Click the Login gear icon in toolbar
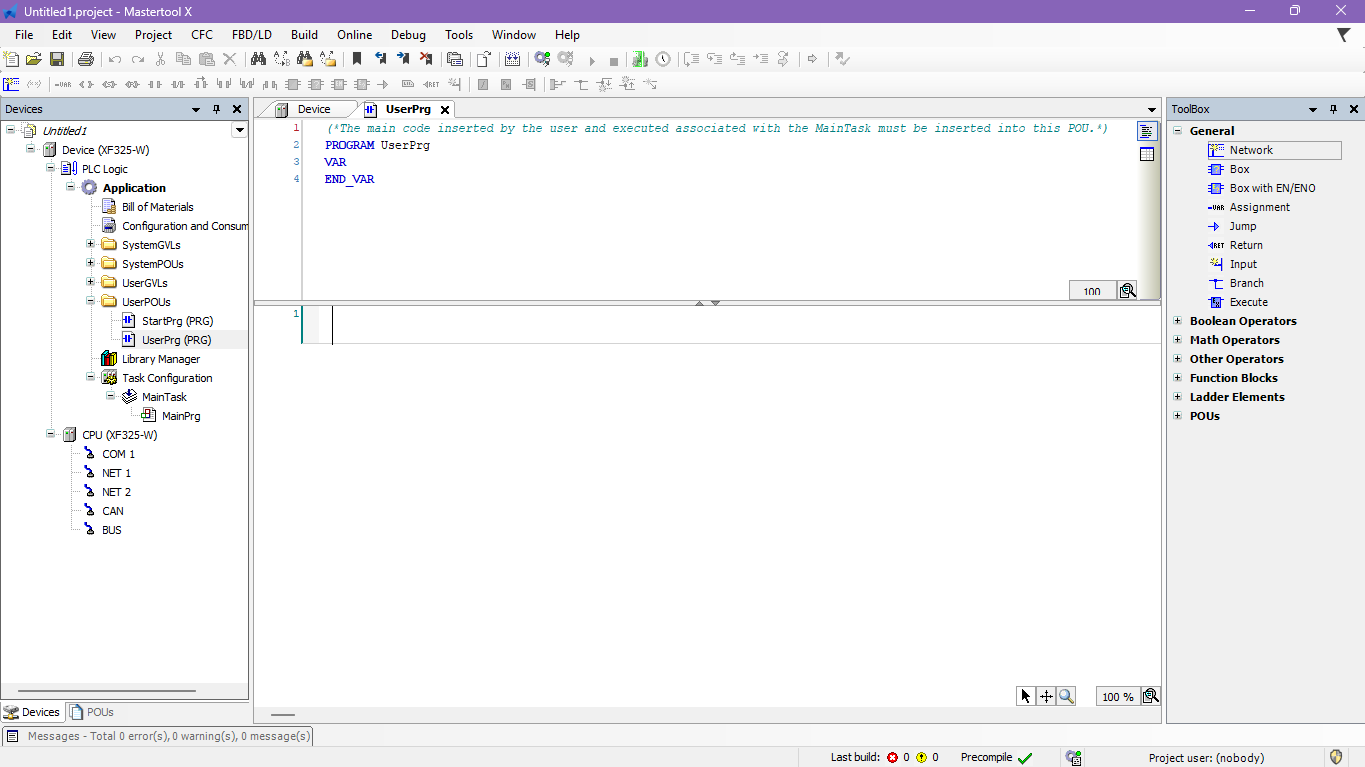Screen dimensions: 1365x767 [542, 60]
